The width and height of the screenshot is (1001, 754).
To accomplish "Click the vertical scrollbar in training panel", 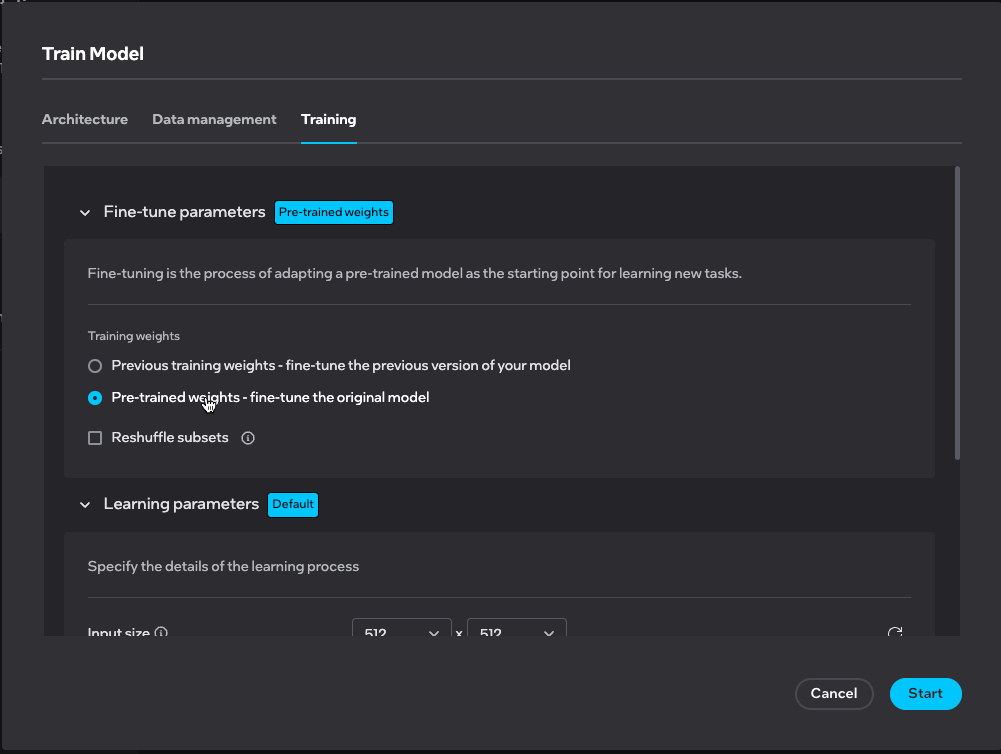I will click(x=957, y=312).
